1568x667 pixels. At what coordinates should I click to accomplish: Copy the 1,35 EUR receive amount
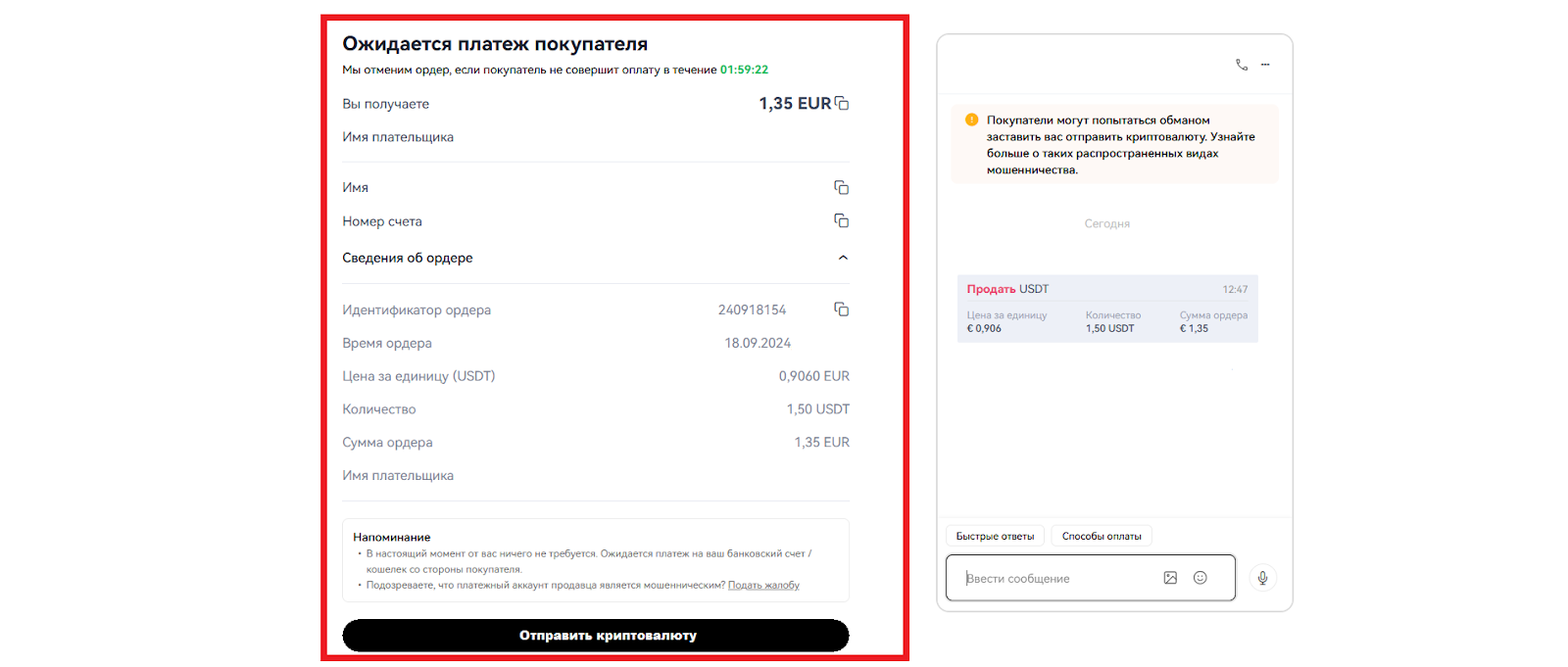point(842,104)
